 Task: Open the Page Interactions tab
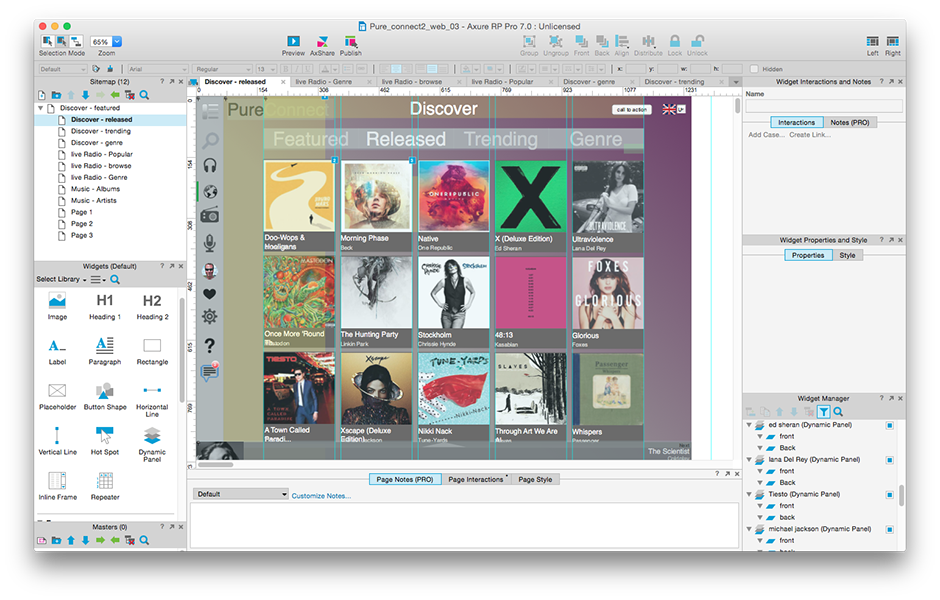click(x=476, y=480)
